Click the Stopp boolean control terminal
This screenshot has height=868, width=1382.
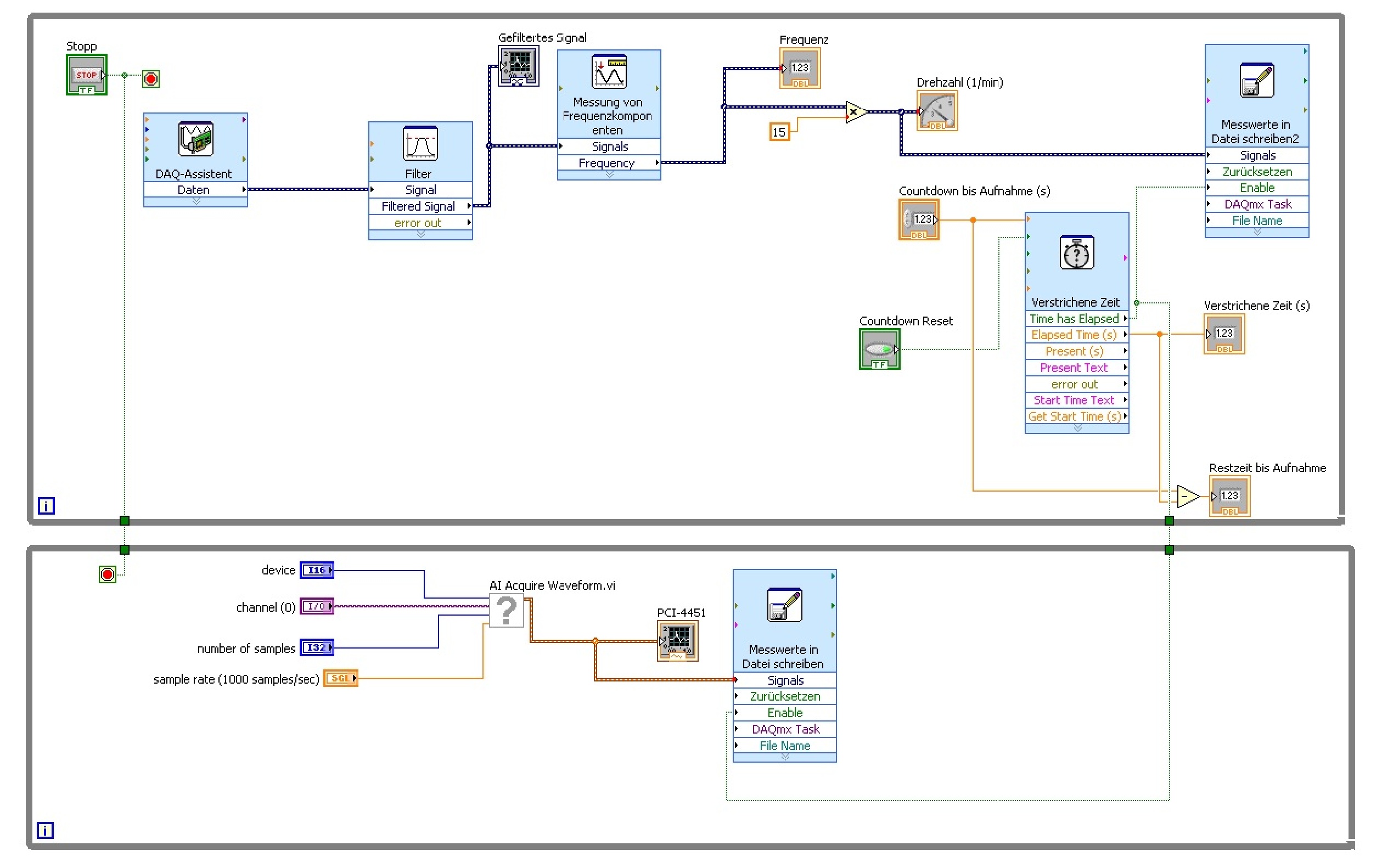86,75
